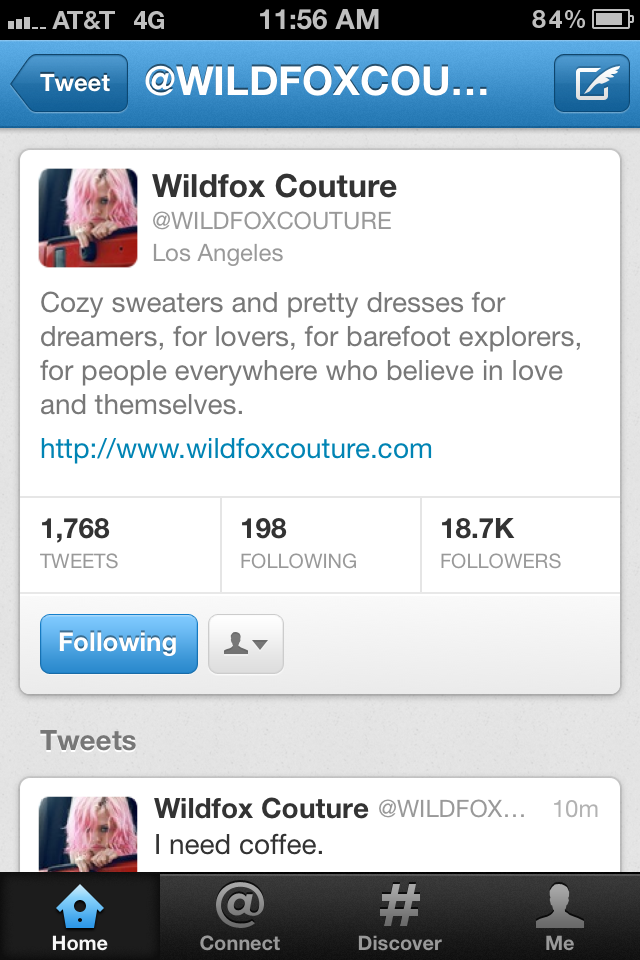This screenshot has width=640, height=960.
Task: Tap the avatar on the coffee tweet
Action: point(88,834)
